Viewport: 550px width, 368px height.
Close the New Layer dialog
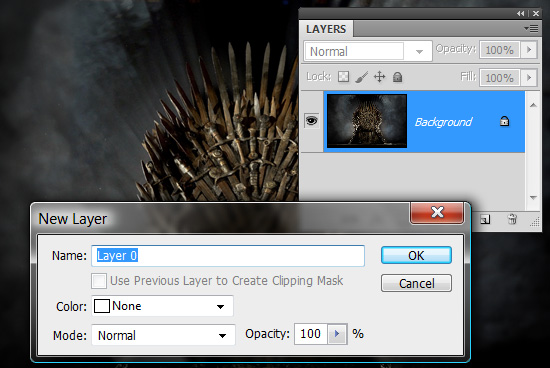437,212
